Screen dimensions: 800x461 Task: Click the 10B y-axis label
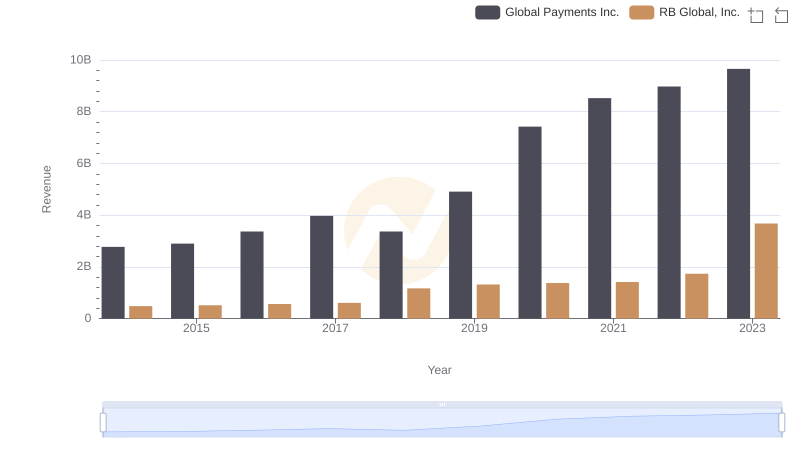pyautogui.click(x=81, y=60)
